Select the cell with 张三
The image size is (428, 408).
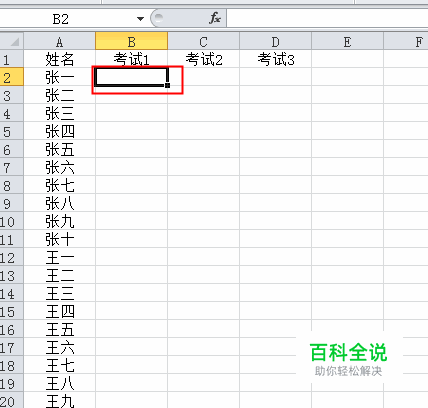click(59, 113)
